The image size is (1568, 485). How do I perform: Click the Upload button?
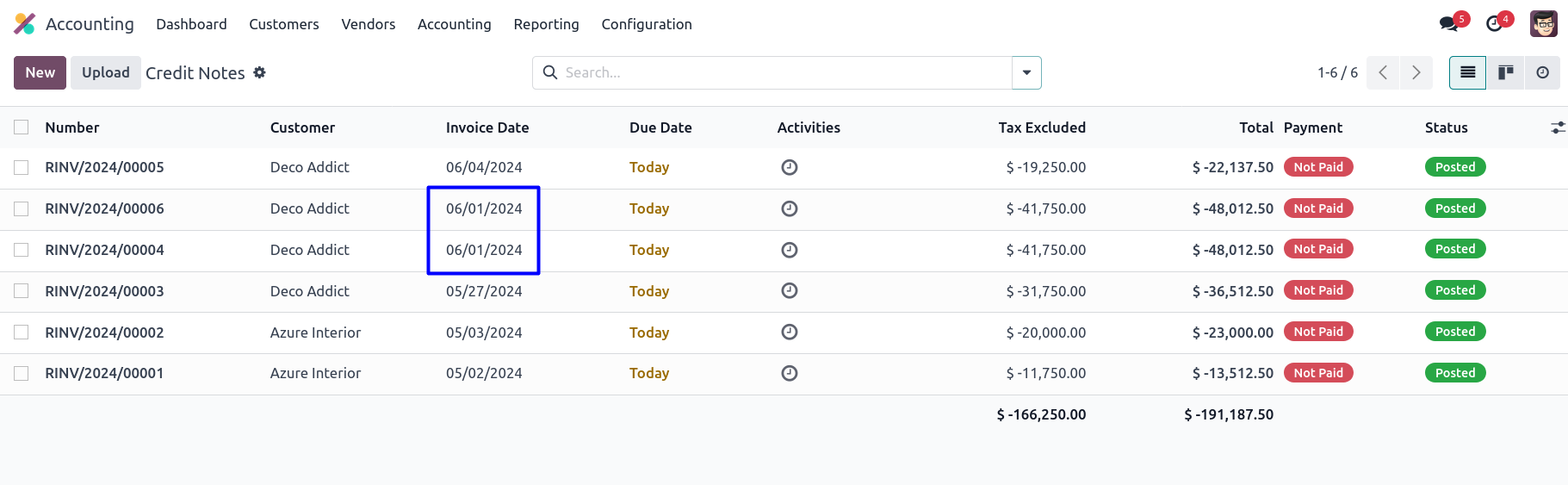(x=105, y=73)
